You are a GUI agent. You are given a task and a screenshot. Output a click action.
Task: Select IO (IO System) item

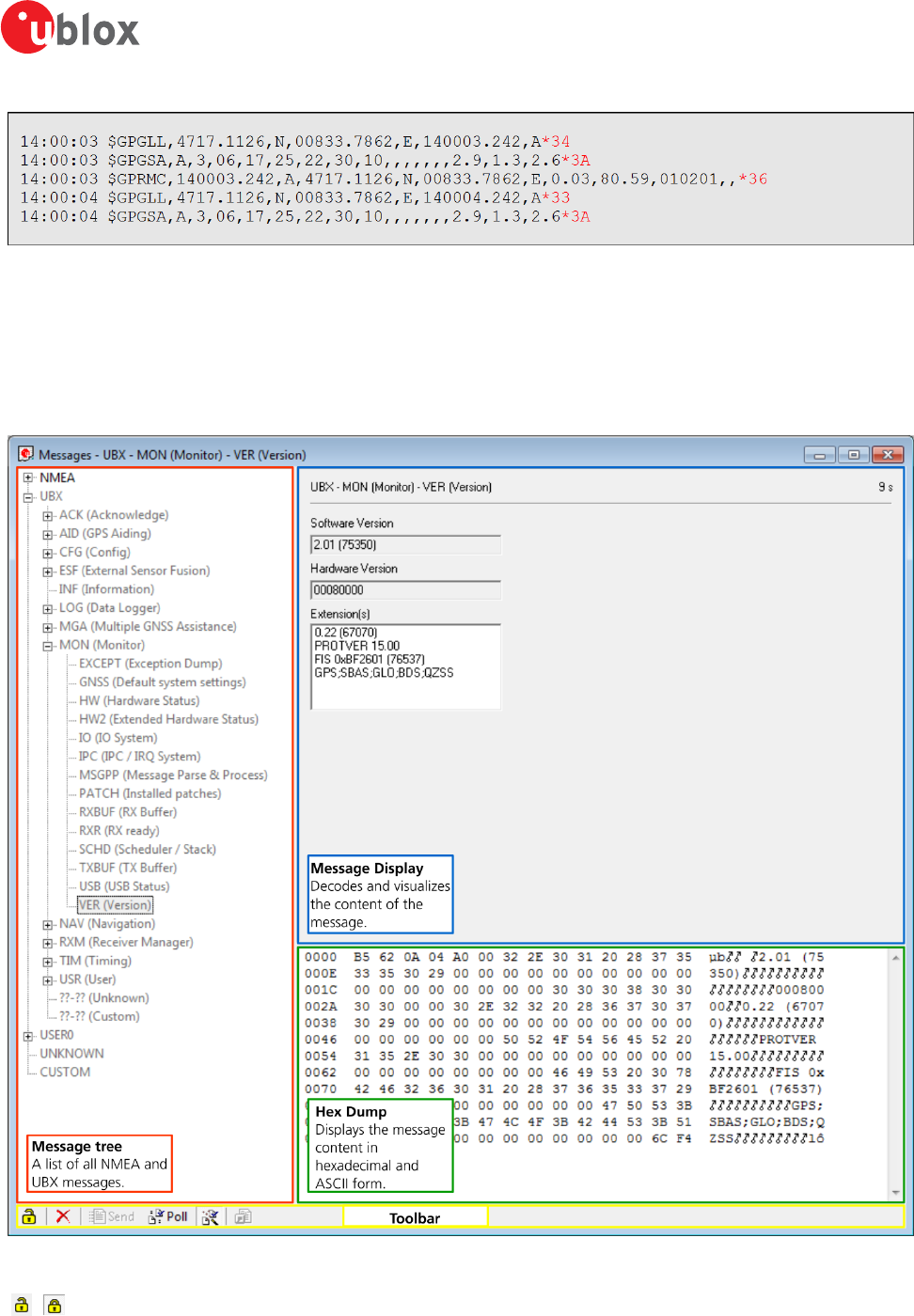pyautogui.click(x=118, y=738)
